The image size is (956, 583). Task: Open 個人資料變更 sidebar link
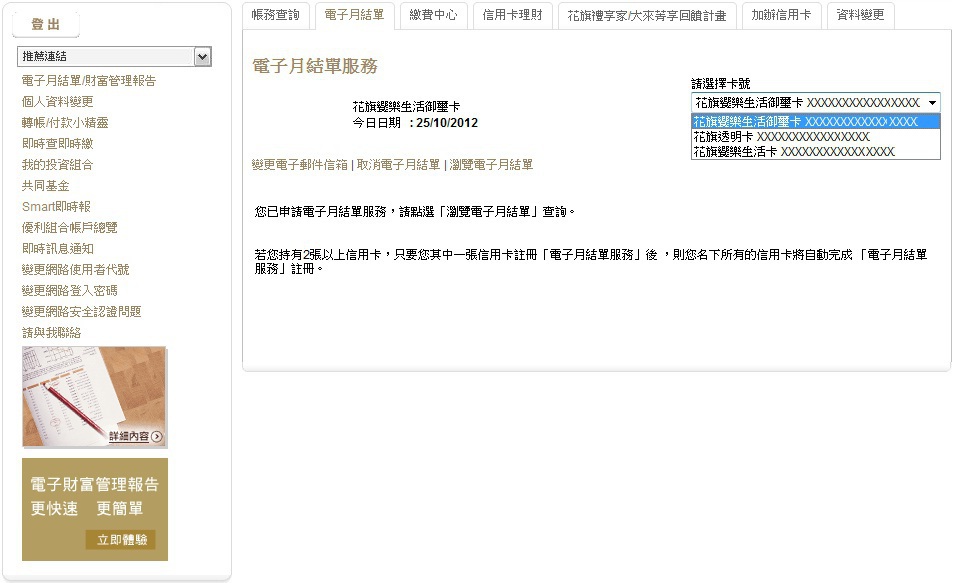(58, 101)
